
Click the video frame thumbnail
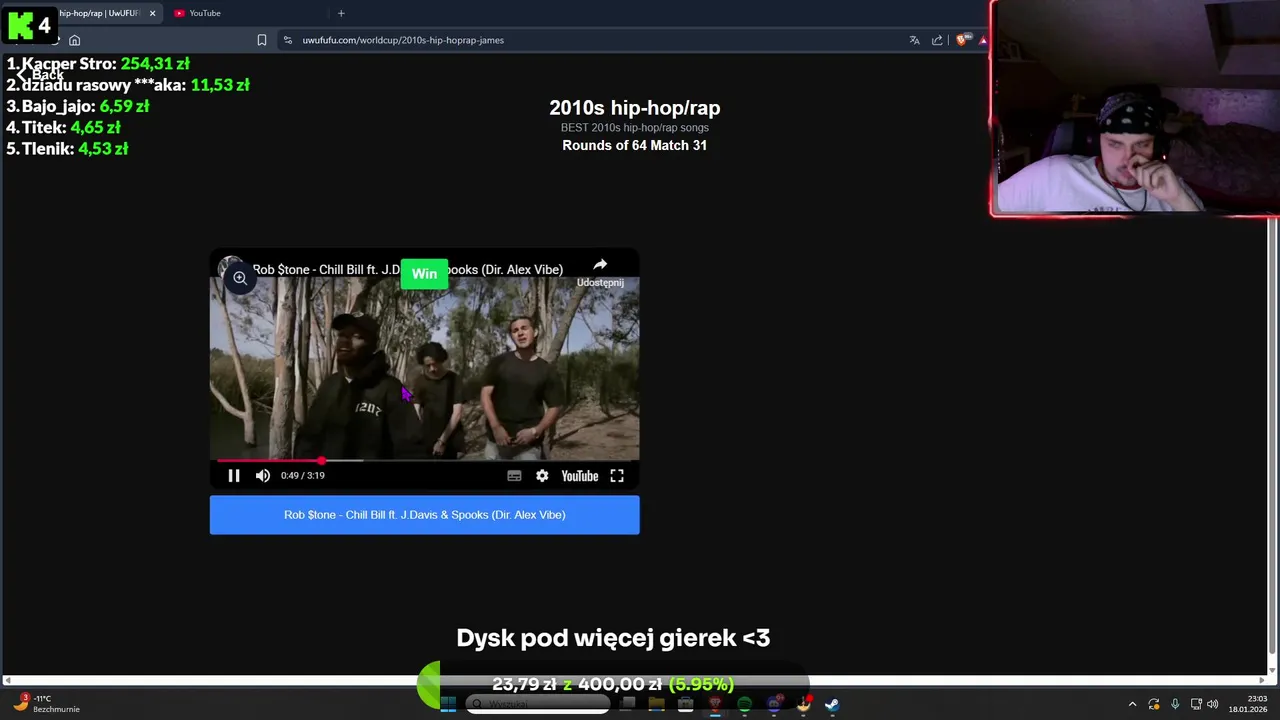424,370
